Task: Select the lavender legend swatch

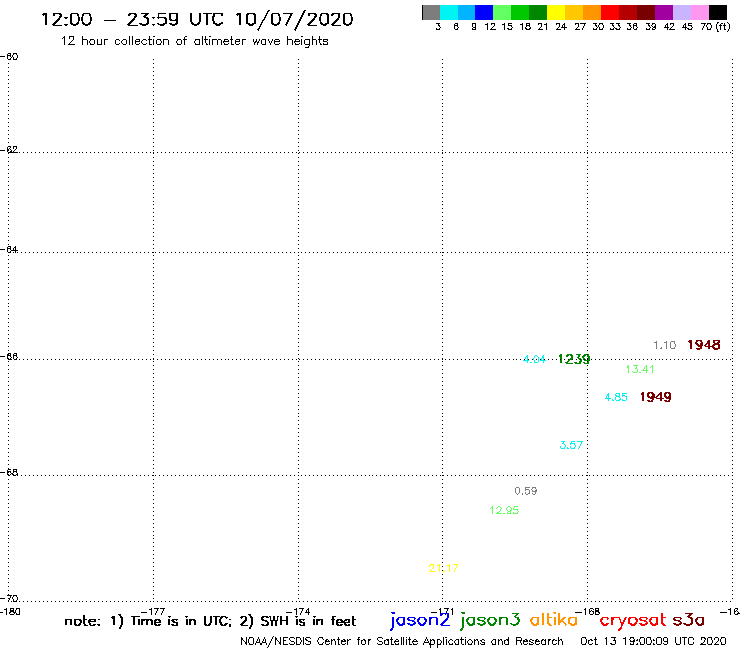Action: tap(681, 12)
